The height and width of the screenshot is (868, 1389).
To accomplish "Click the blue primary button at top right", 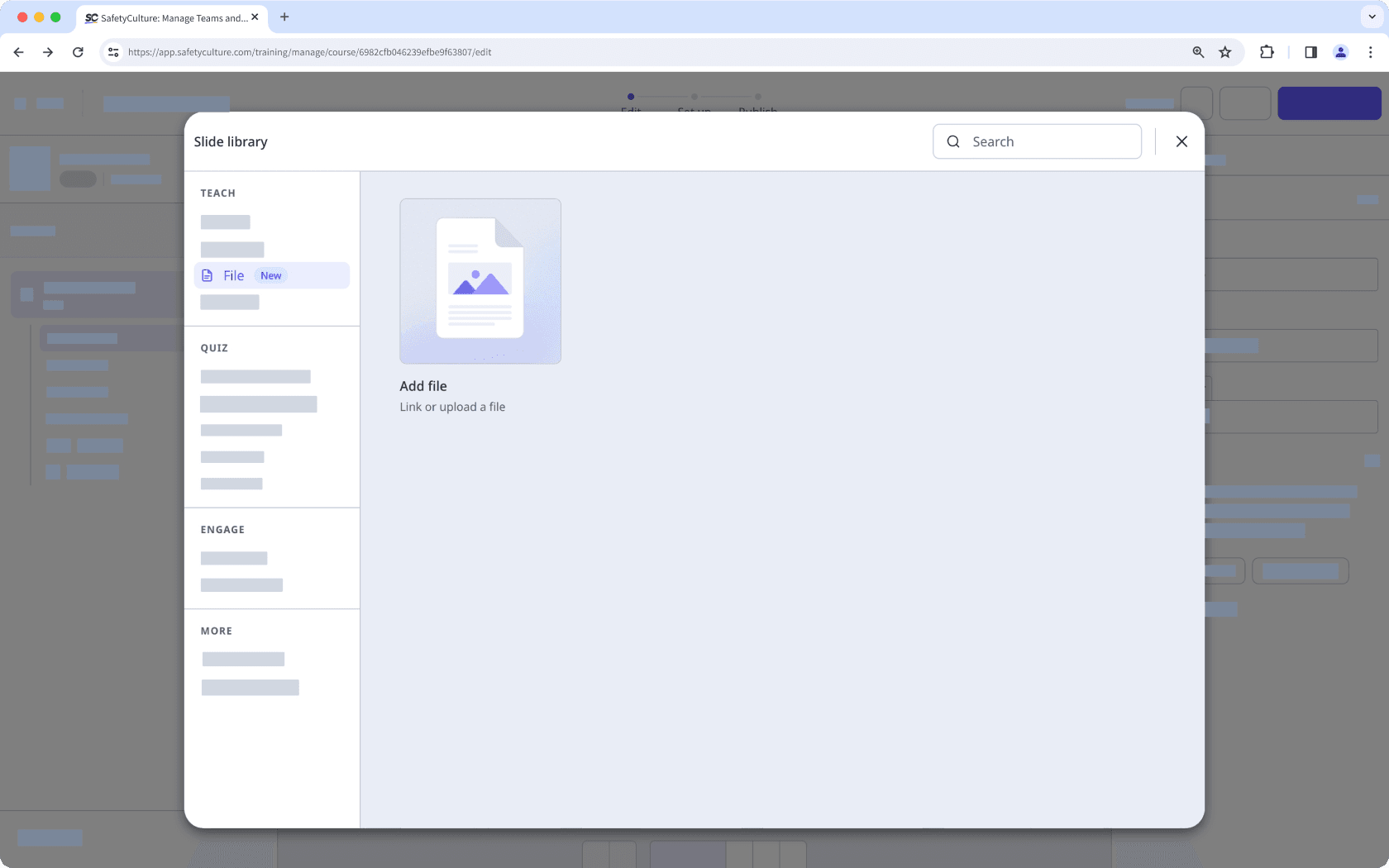I will [x=1329, y=103].
